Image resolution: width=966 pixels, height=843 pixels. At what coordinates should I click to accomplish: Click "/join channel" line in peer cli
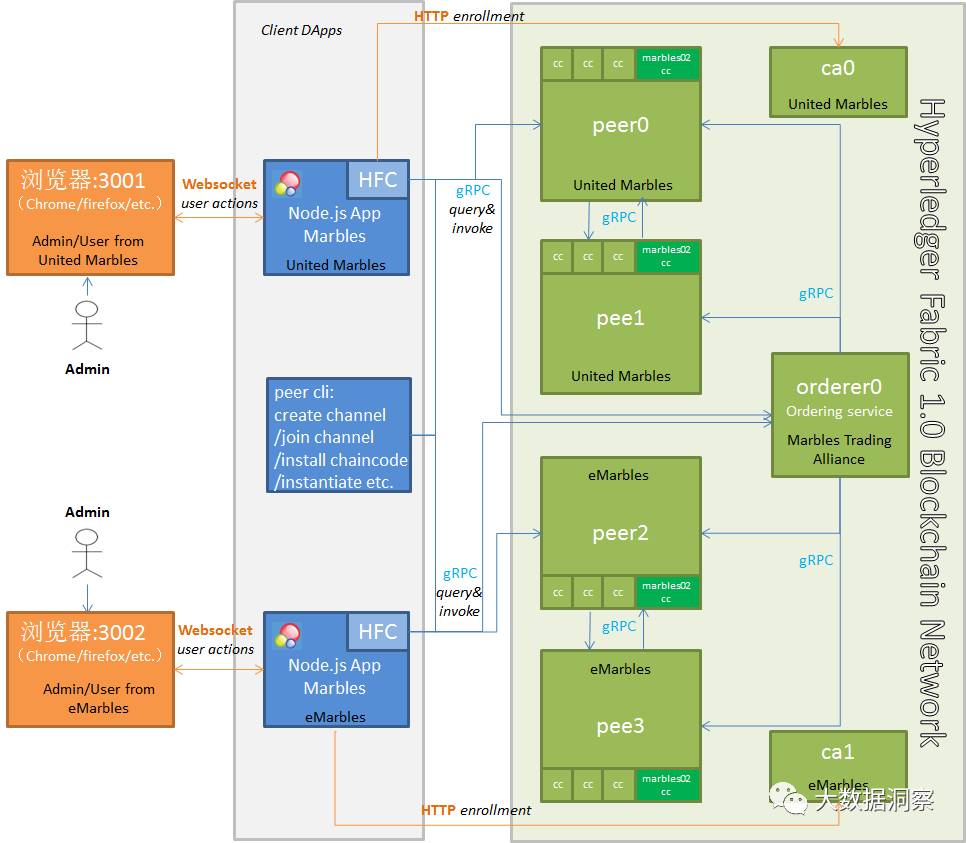point(324,437)
